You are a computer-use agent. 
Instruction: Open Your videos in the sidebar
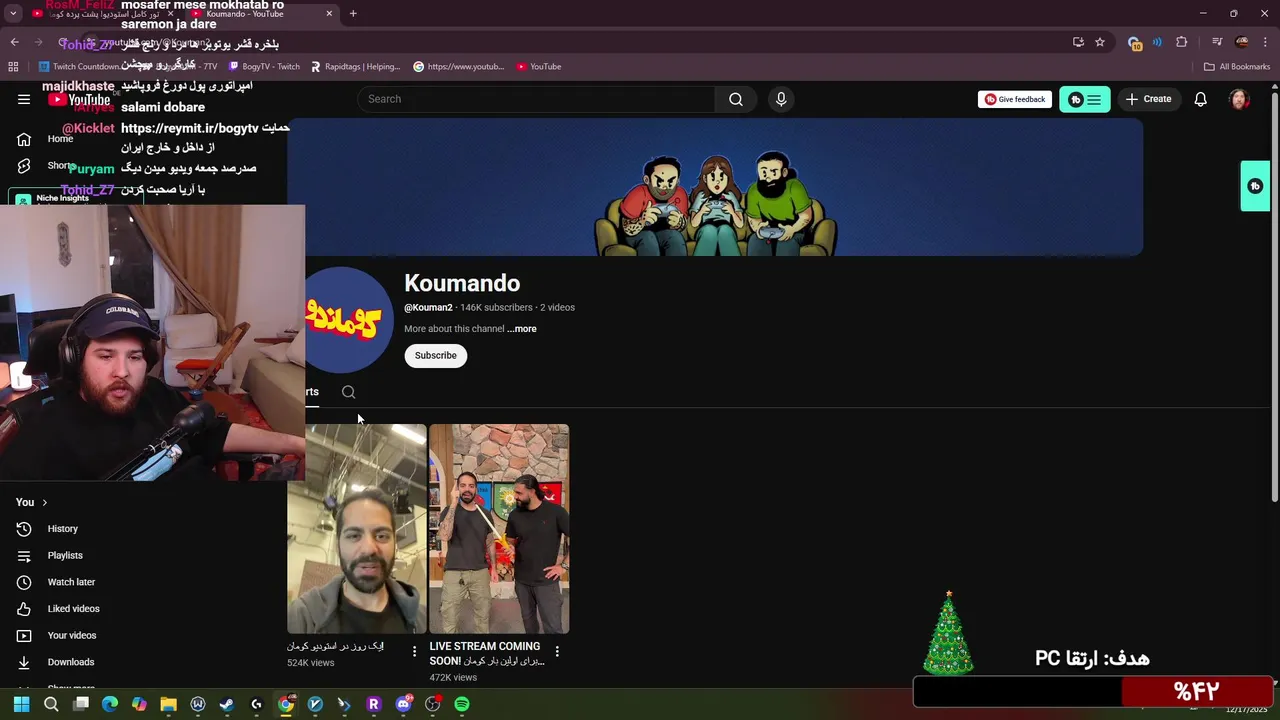tap(72, 635)
